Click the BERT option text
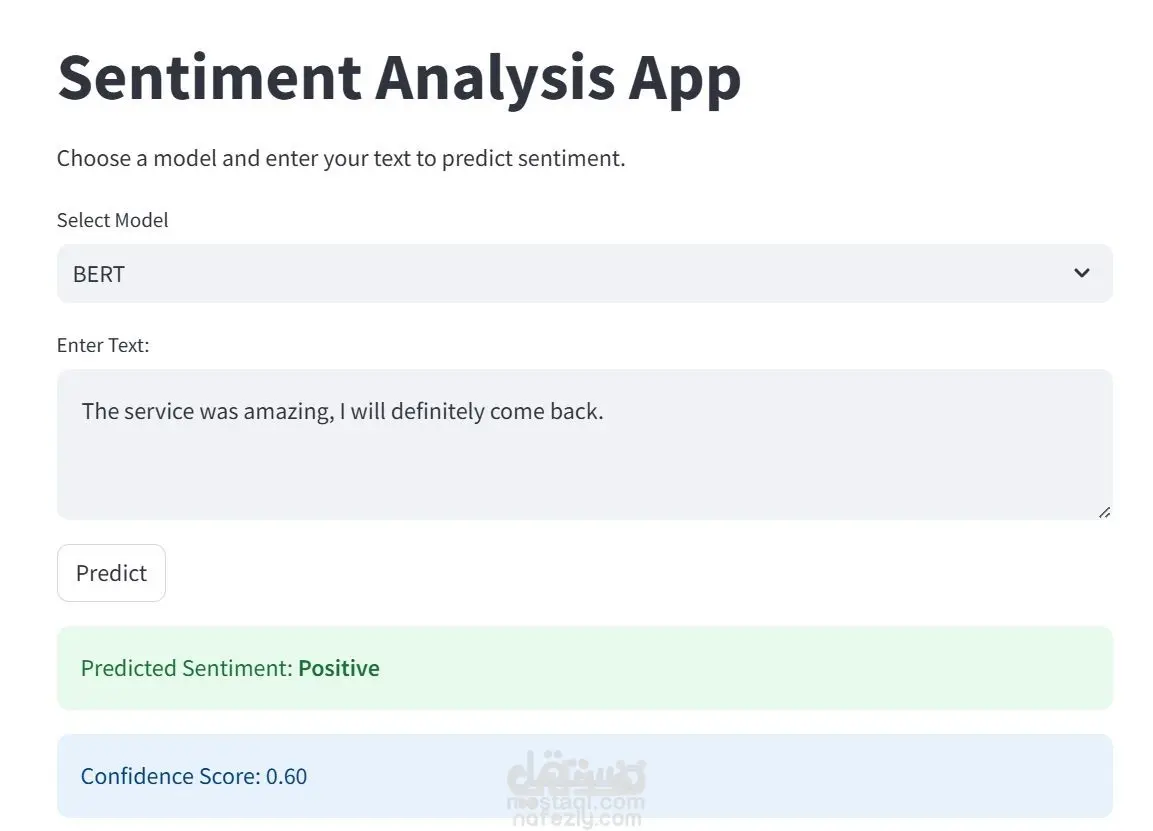The image size is (1153, 831). coord(99,274)
